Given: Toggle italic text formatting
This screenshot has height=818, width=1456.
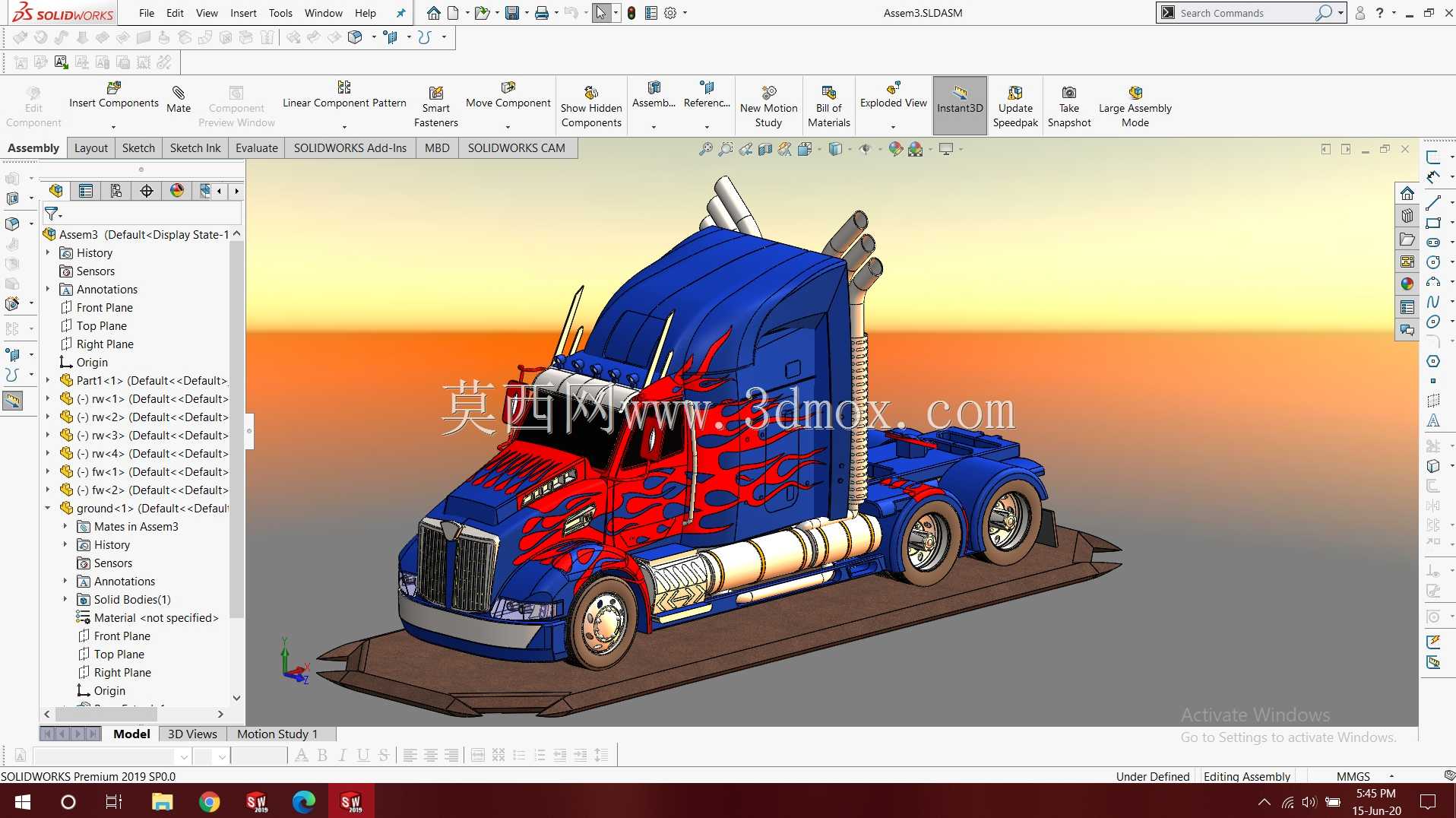Looking at the screenshot, I should (343, 755).
